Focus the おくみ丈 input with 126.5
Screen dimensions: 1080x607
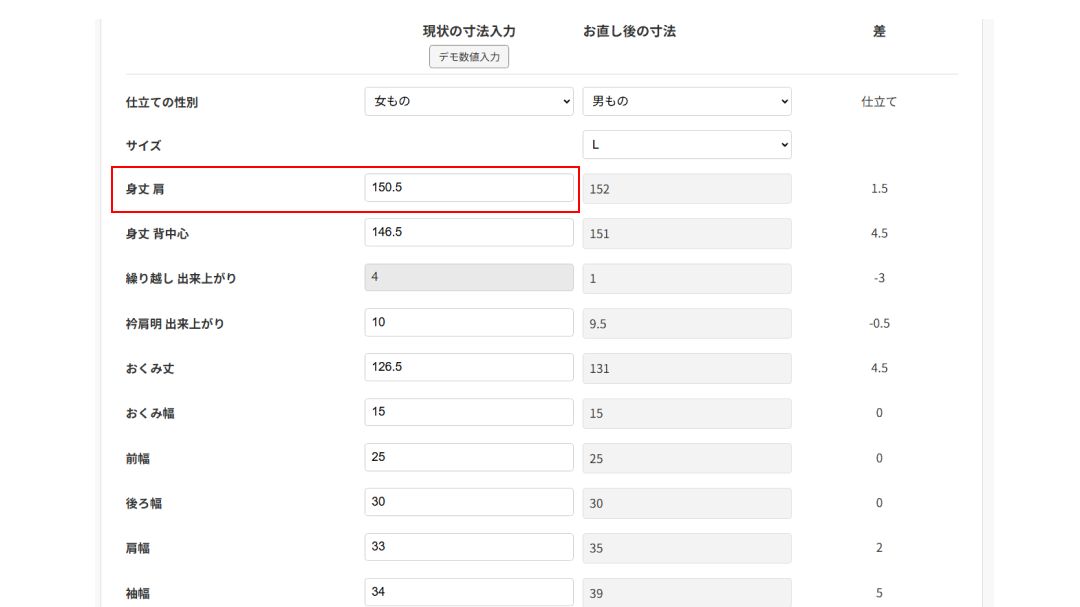click(469, 367)
